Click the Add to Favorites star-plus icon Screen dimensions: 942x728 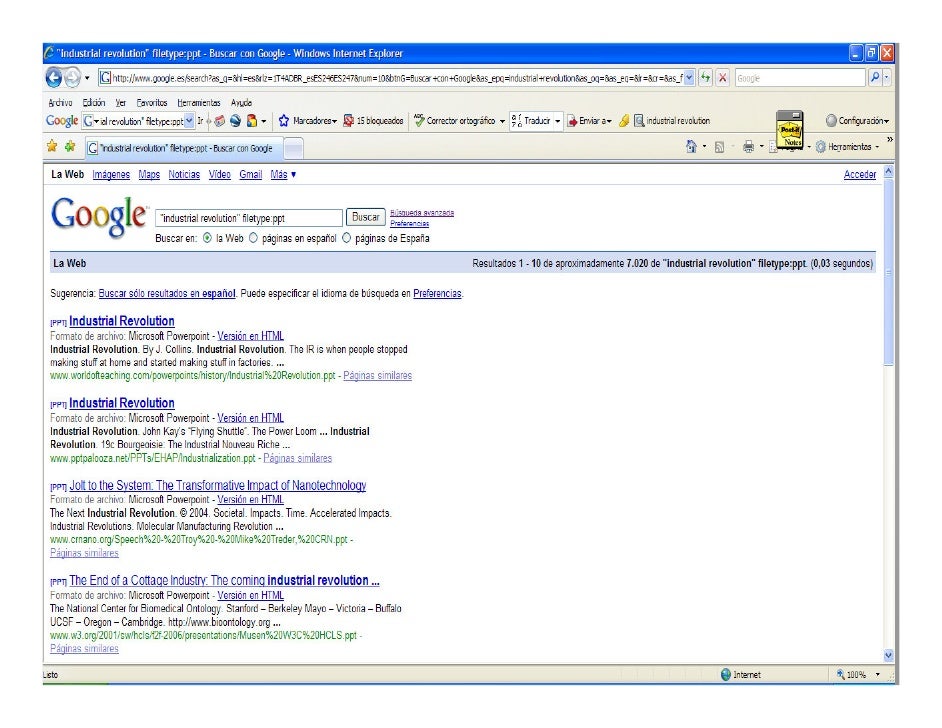pyautogui.click(x=70, y=146)
